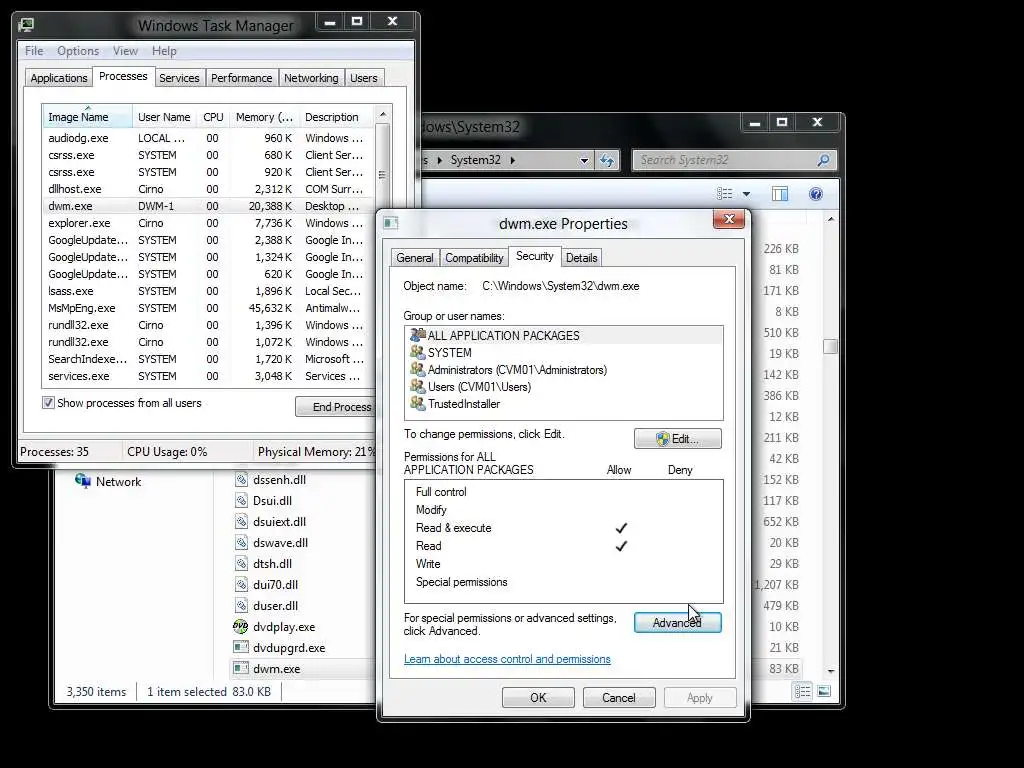
Task: Click the End Process button
Action: tap(336, 407)
